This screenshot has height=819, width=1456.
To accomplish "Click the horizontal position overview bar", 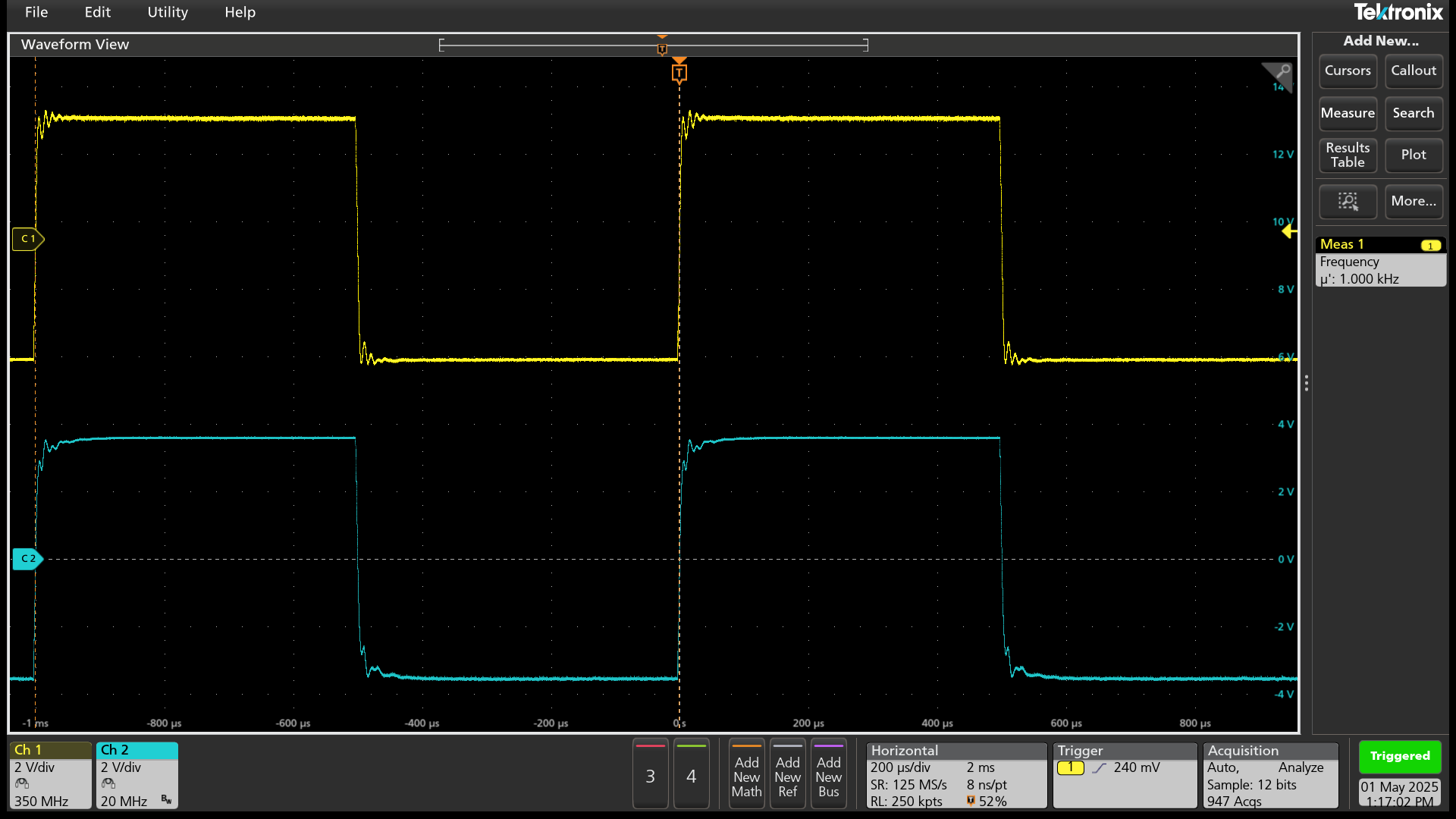I will point(653,45).
